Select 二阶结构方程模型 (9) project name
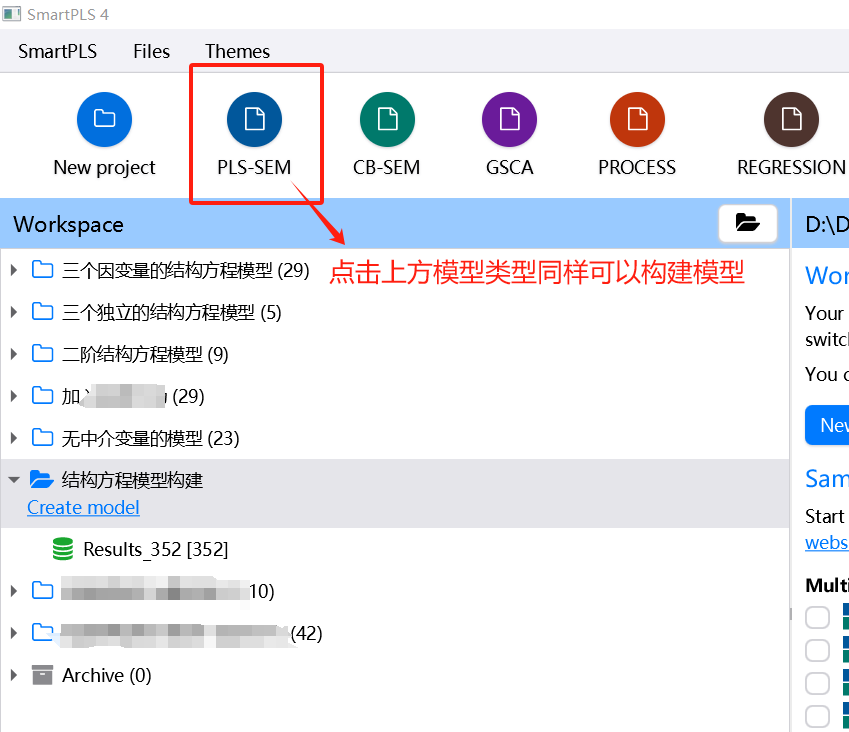This screenshot has height=732, width=849. pos(145,354)
